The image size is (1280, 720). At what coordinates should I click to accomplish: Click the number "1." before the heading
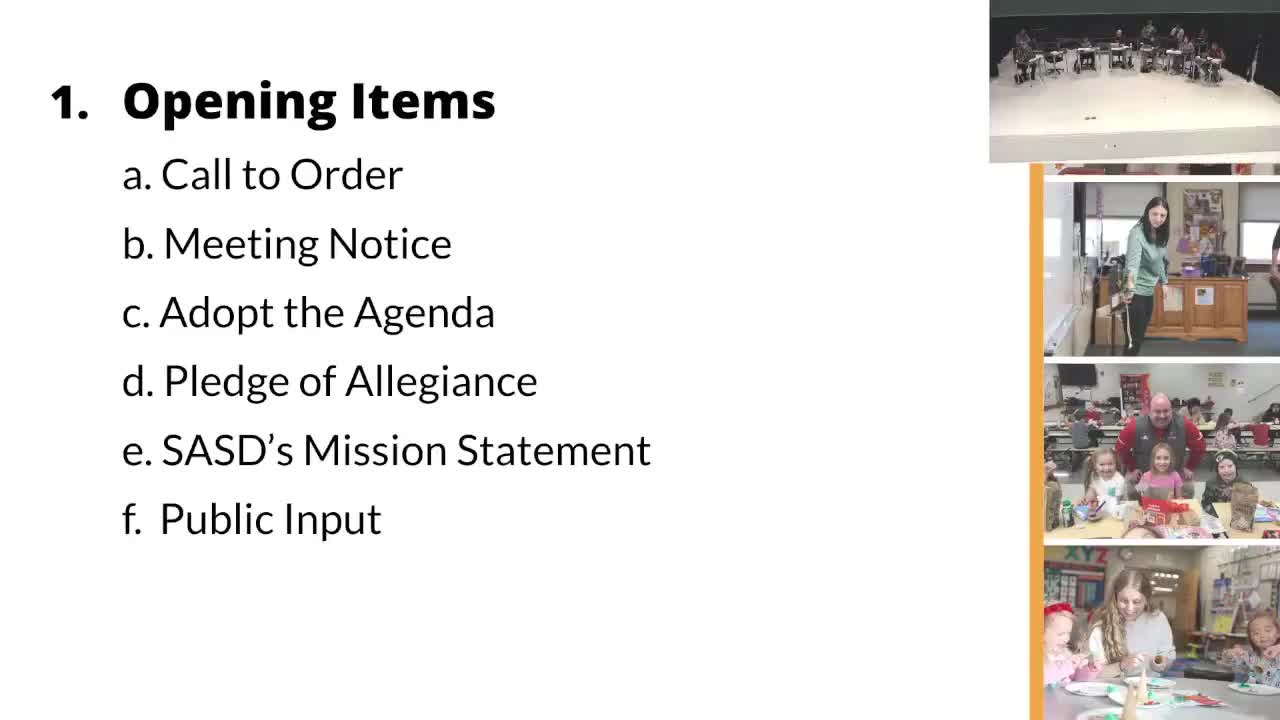(x=70, y=103)
